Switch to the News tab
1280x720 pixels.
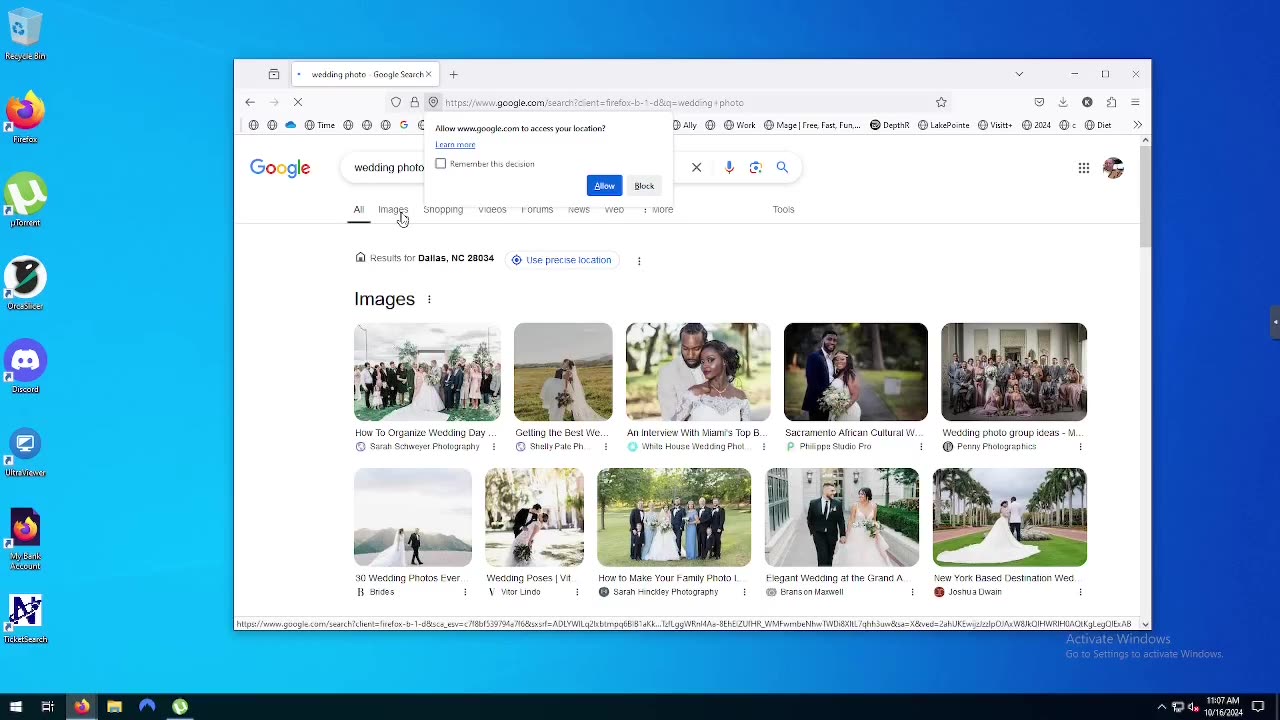579,210
